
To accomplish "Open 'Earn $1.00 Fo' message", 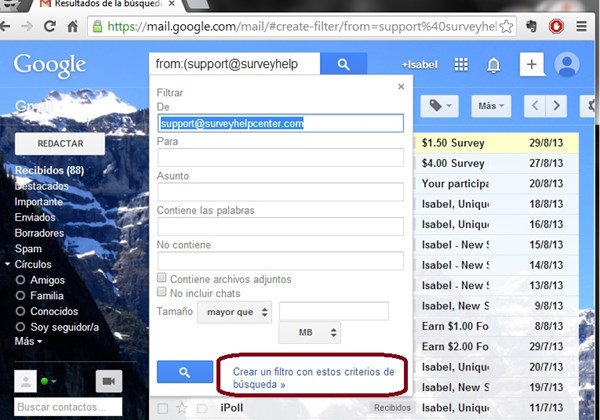I will [496, 326].
